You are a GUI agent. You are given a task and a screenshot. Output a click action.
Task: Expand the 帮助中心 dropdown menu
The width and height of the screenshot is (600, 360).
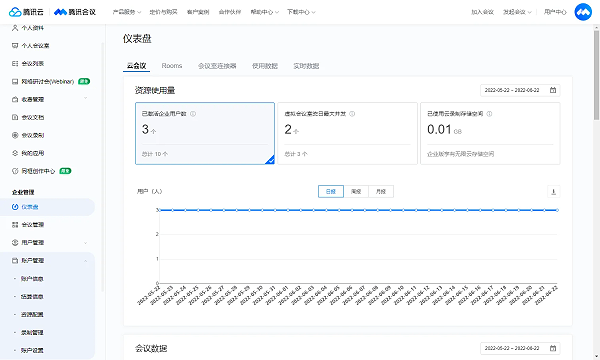click(x=265, y=12)
